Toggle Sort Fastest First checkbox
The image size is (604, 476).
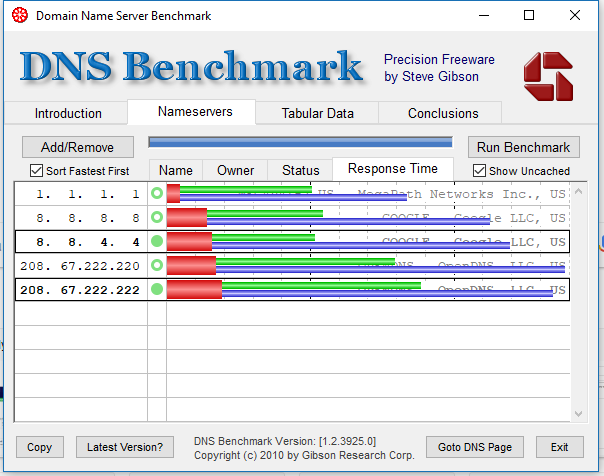(x=36, y=171)
